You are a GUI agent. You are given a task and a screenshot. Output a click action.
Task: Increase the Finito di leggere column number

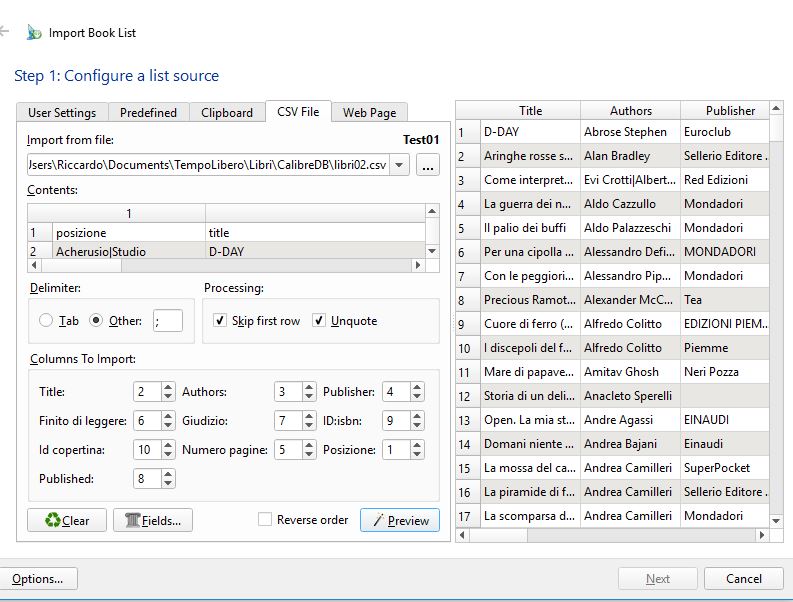[168, 416]
